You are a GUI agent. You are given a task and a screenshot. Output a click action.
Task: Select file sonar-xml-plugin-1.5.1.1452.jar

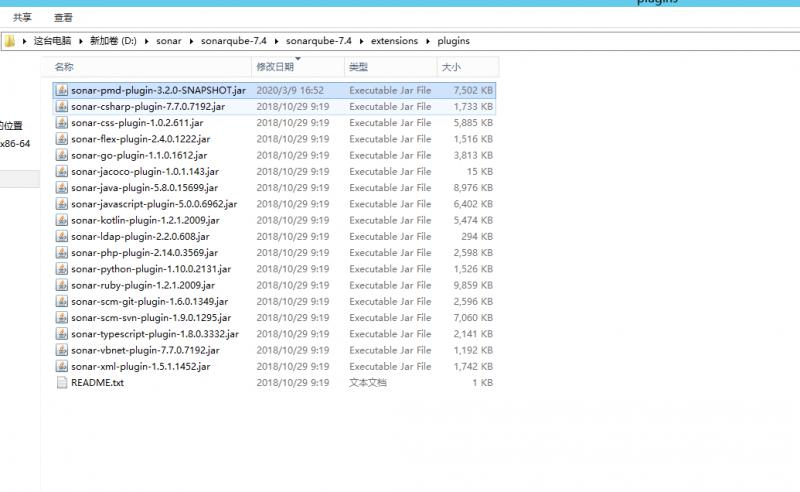[141, 366]
